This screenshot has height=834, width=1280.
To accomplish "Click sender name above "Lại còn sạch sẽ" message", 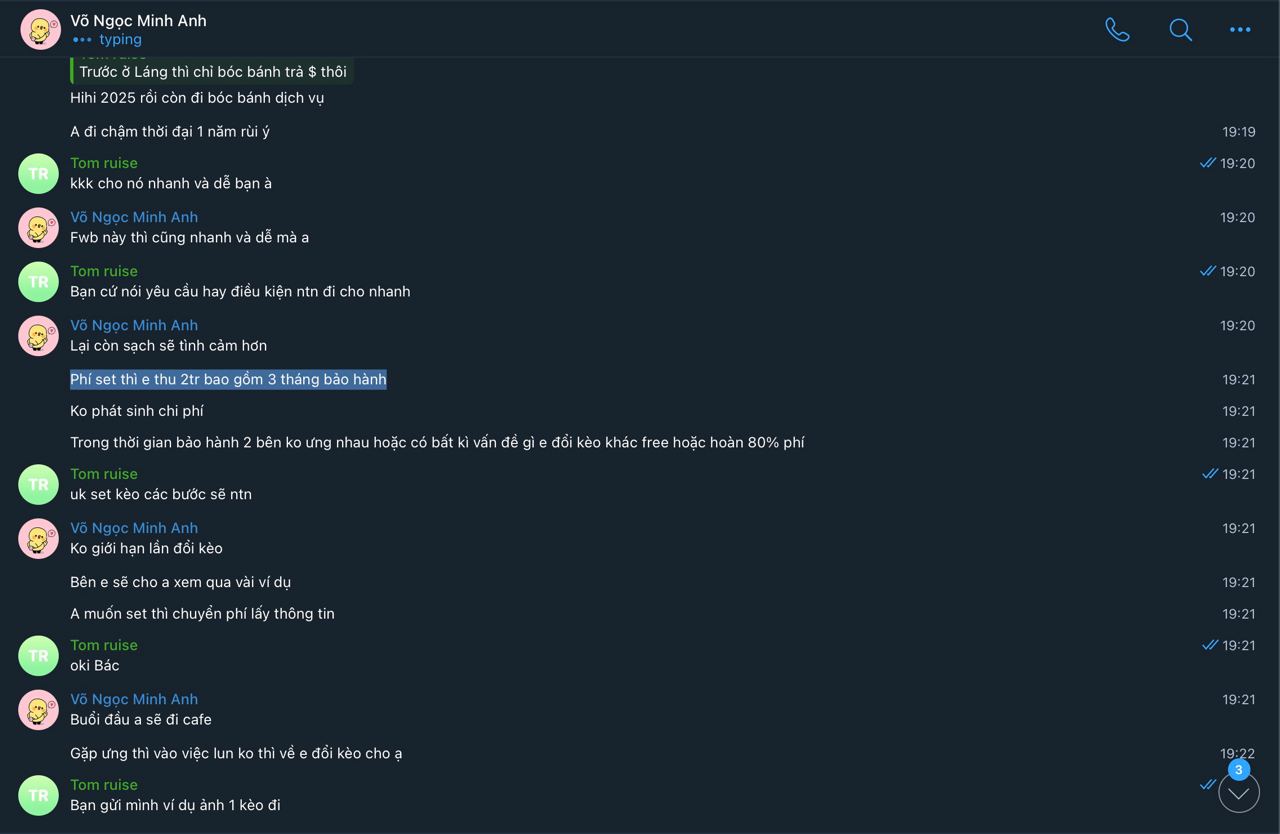I will point(134,325).
